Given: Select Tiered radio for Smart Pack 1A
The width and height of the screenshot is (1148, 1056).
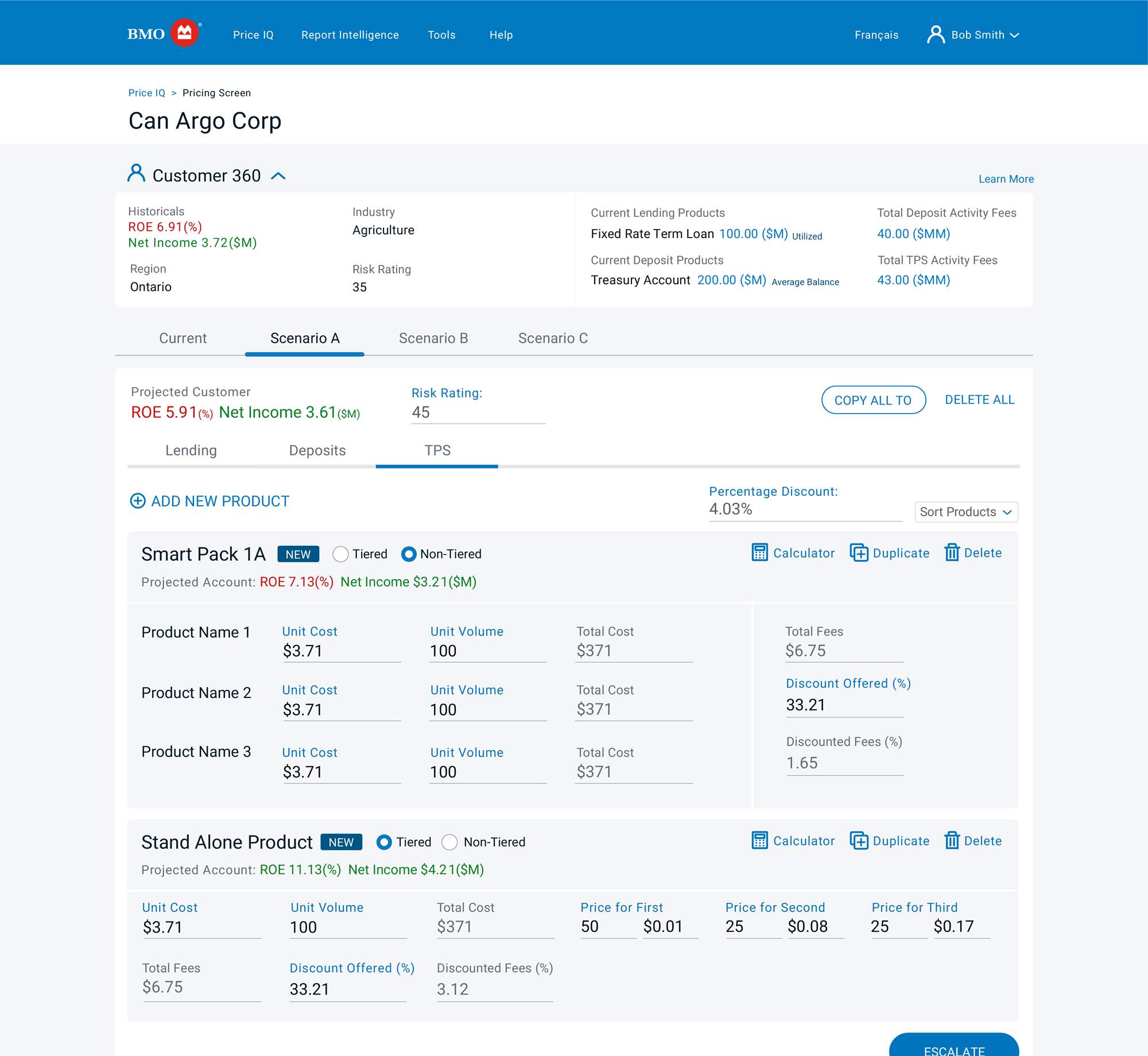Looking at the screenshot, I should pos(340,554).
